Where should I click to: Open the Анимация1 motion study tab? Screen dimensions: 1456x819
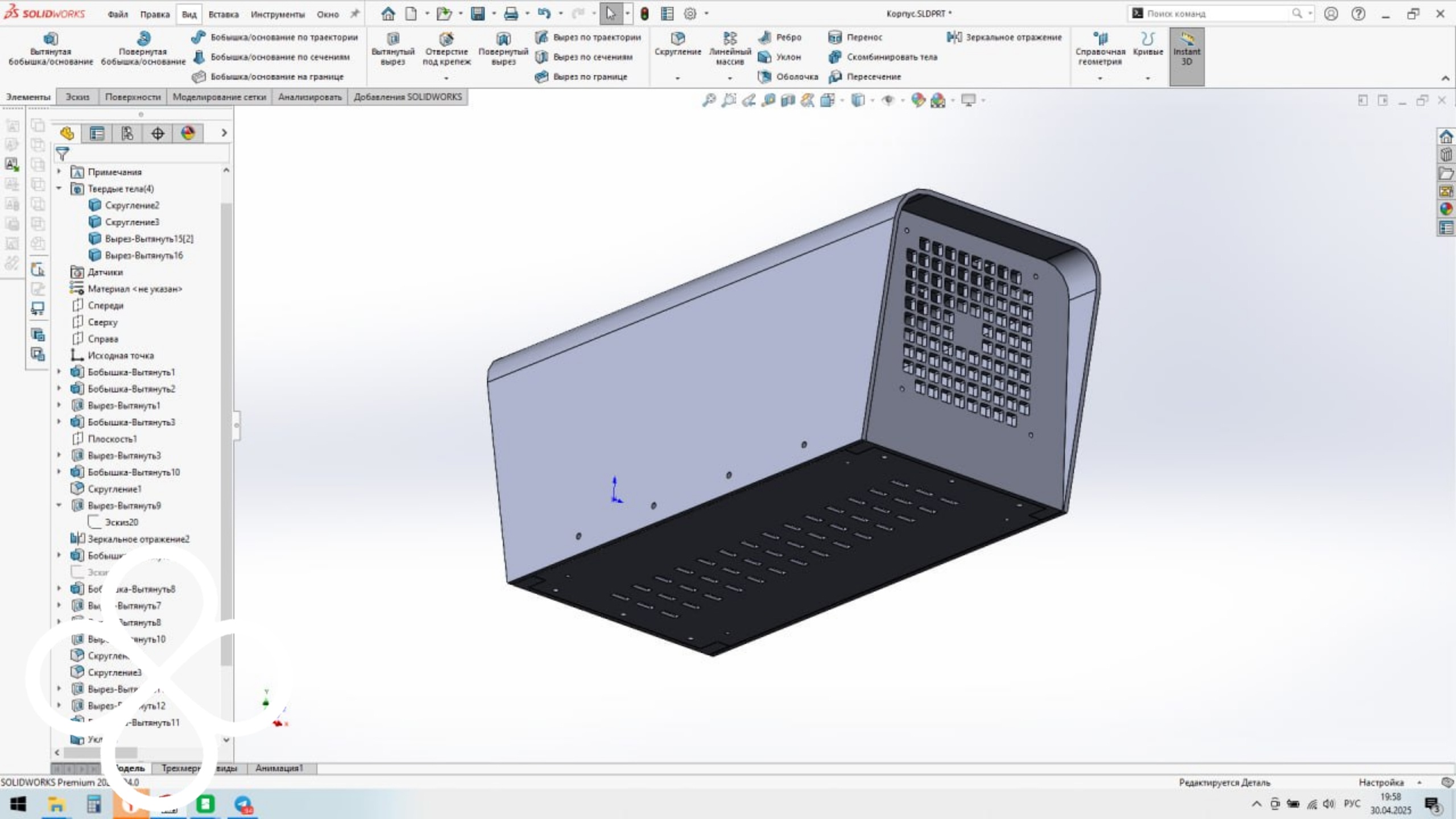tap(279, 768)
